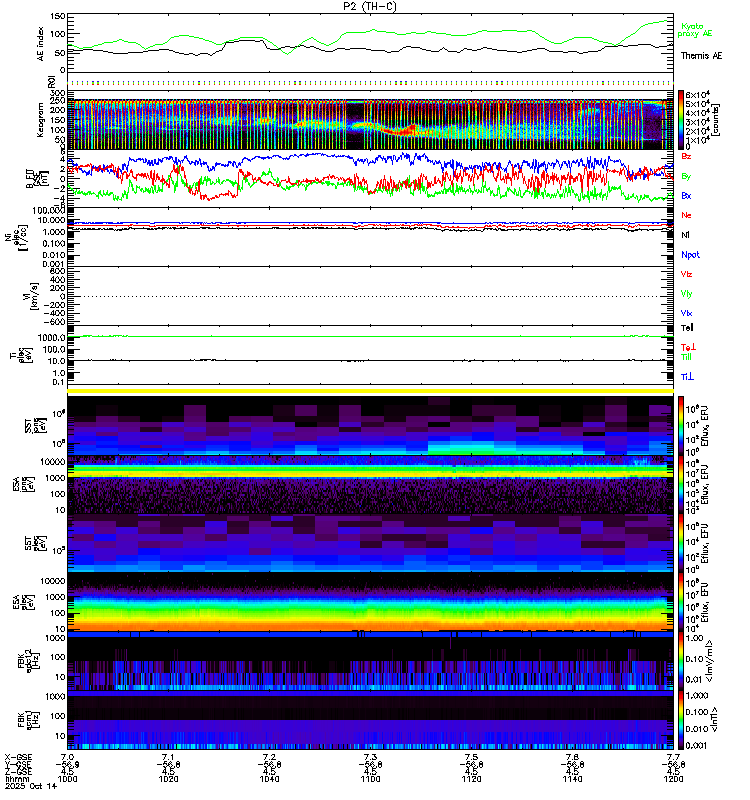750x800 pixels.
Task: Click the B_FIT GSE [nT] axis label
Action: click(38, 179)
